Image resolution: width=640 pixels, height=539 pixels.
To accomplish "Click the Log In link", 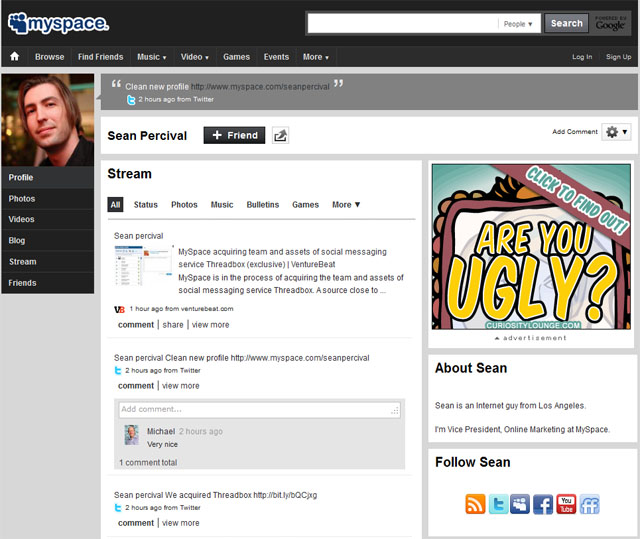I will 582,57.
